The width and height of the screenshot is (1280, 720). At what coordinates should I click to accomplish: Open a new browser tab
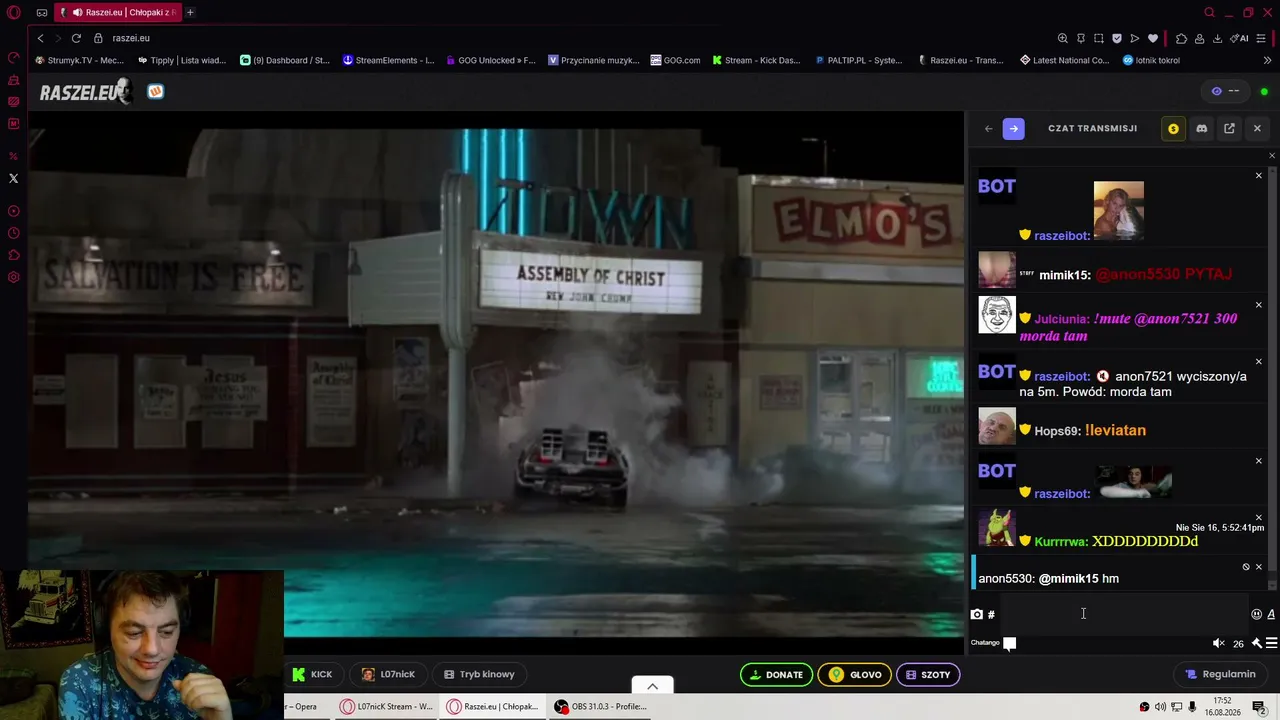190,13
